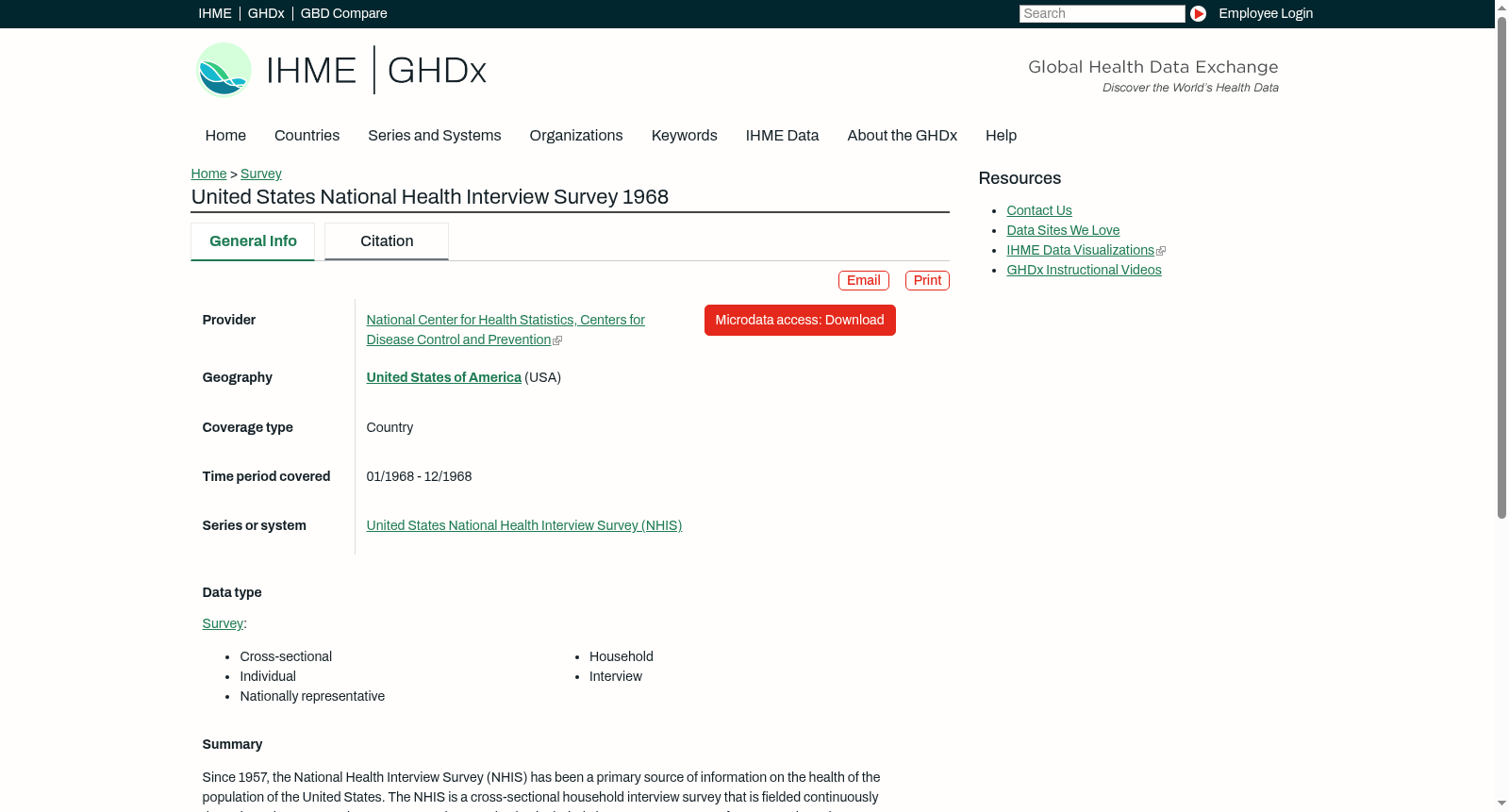Click the GHDx logo text
The width and height of the screenshot is (1509, 812).
(437, 71)
